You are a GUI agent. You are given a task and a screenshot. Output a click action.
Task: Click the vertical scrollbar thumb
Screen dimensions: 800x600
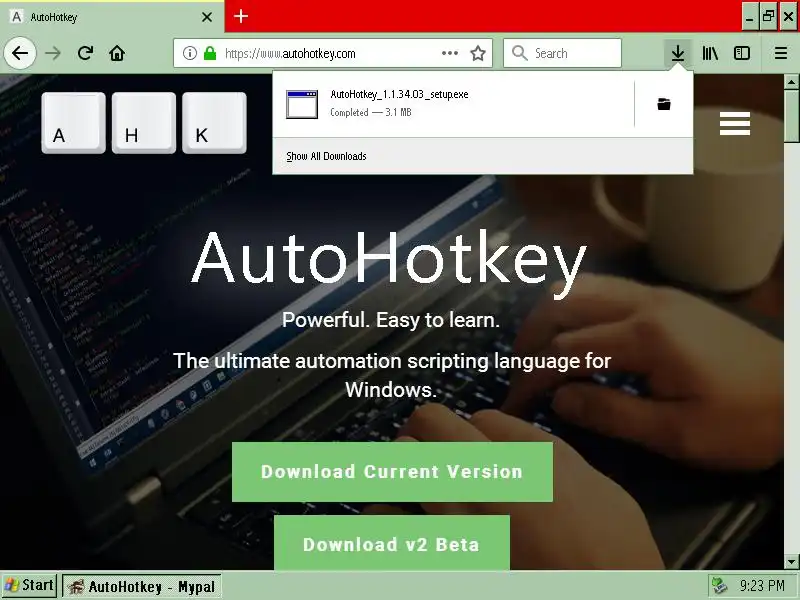pos(791,116)
